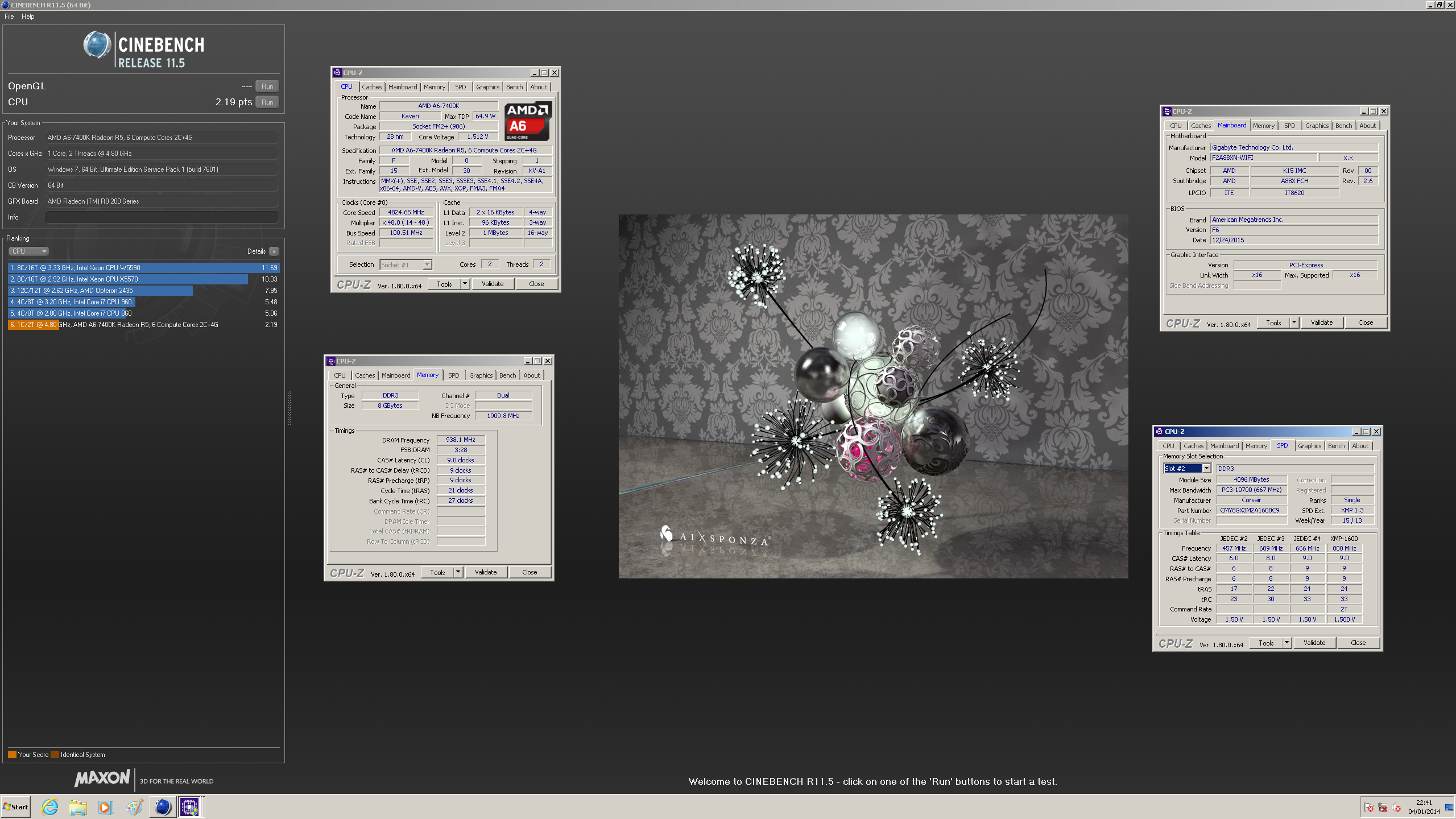Select Intel Xeon X5570 ranking row
1456x819 pixels.
point(143,279)
